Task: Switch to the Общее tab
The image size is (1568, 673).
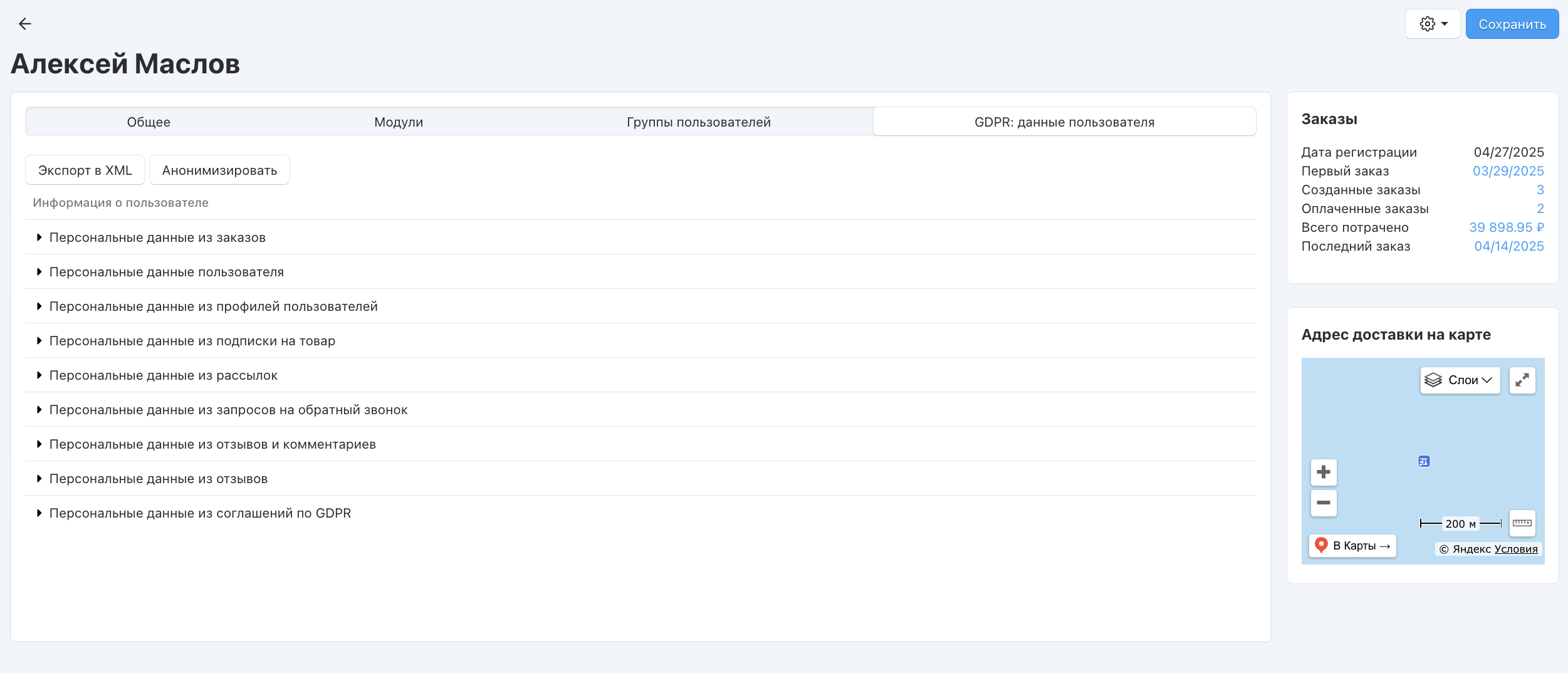Action: point(149,122)
